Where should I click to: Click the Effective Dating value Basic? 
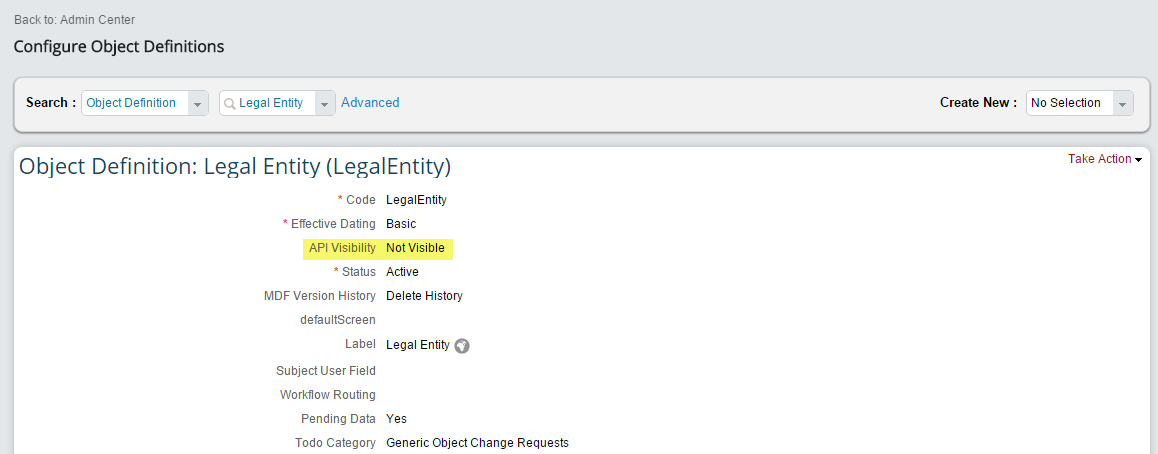pos(401,224)
